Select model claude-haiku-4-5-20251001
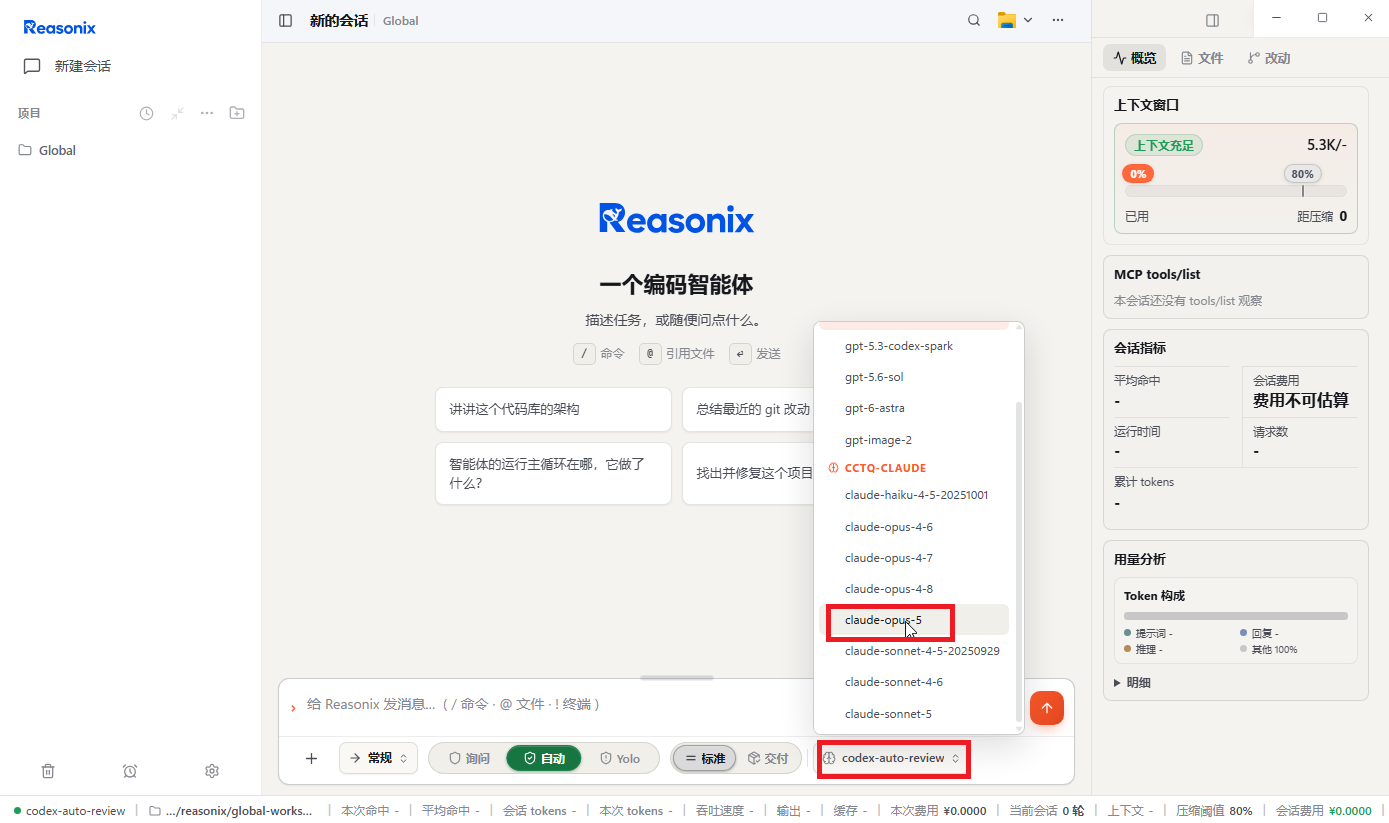Viewport: 1389px width, 823px height. [914, 495]
